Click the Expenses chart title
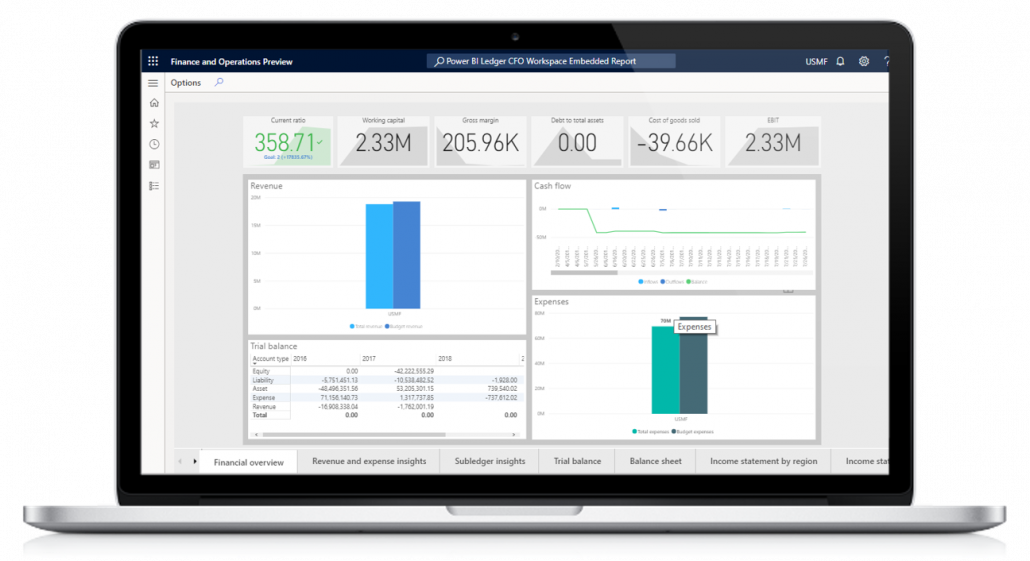This screenshot has height=561, width=1030. [x=551, y=302]
